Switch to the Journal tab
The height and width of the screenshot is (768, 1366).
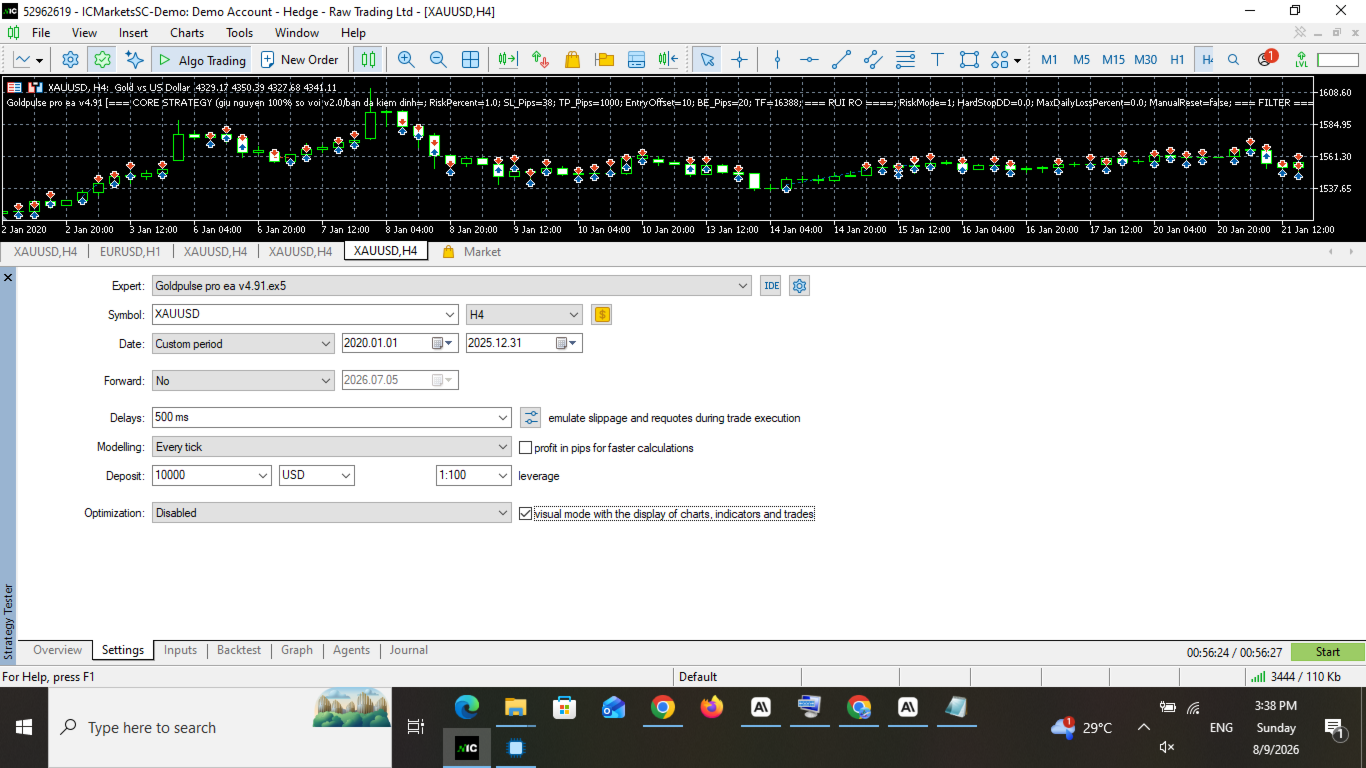[409, 650]
